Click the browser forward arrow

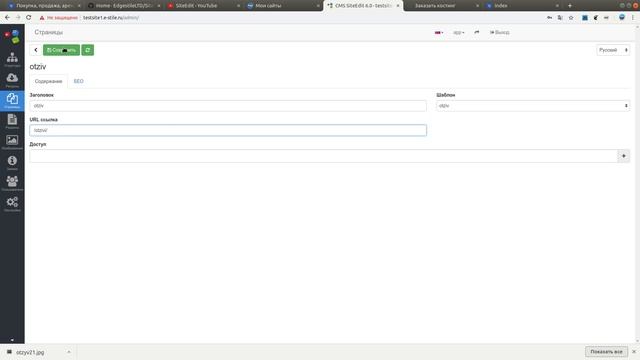(18, 18)
